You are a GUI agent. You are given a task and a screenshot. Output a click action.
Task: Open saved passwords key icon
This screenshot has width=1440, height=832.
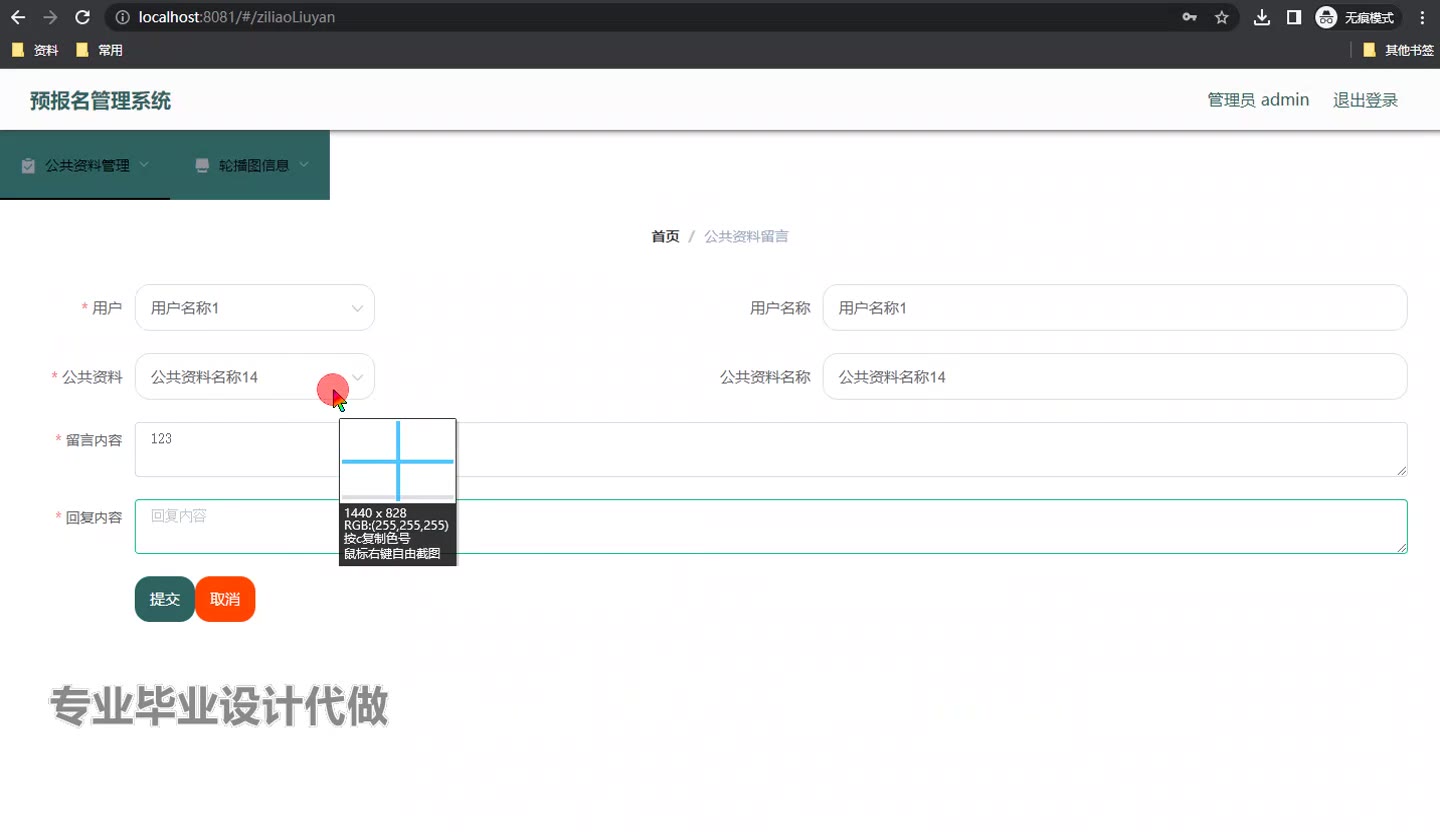coord(1190,17)
